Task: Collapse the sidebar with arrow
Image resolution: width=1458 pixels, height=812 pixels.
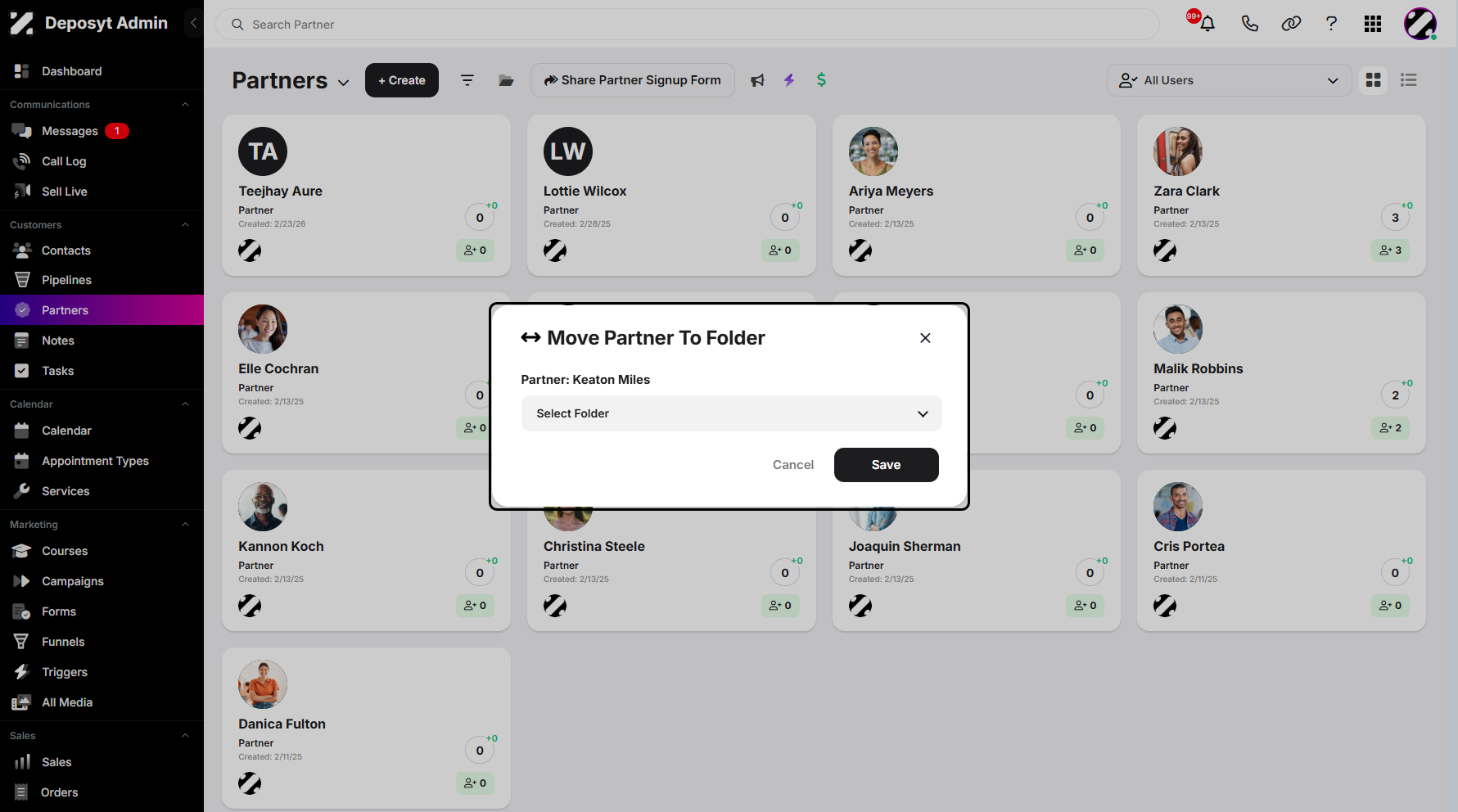Action: point(194,23)
